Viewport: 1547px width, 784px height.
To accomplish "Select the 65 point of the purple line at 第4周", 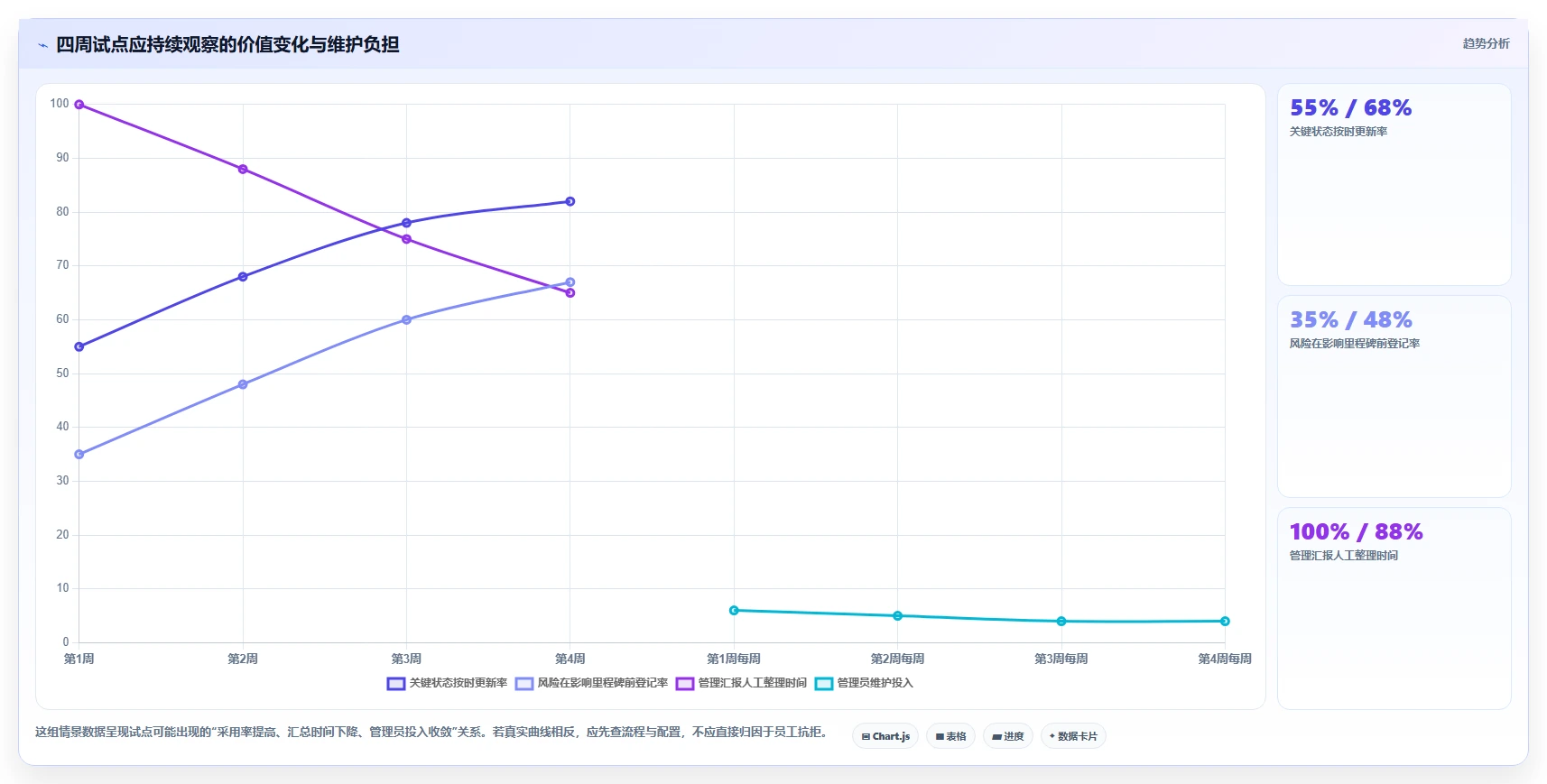I will coord(570,293).
